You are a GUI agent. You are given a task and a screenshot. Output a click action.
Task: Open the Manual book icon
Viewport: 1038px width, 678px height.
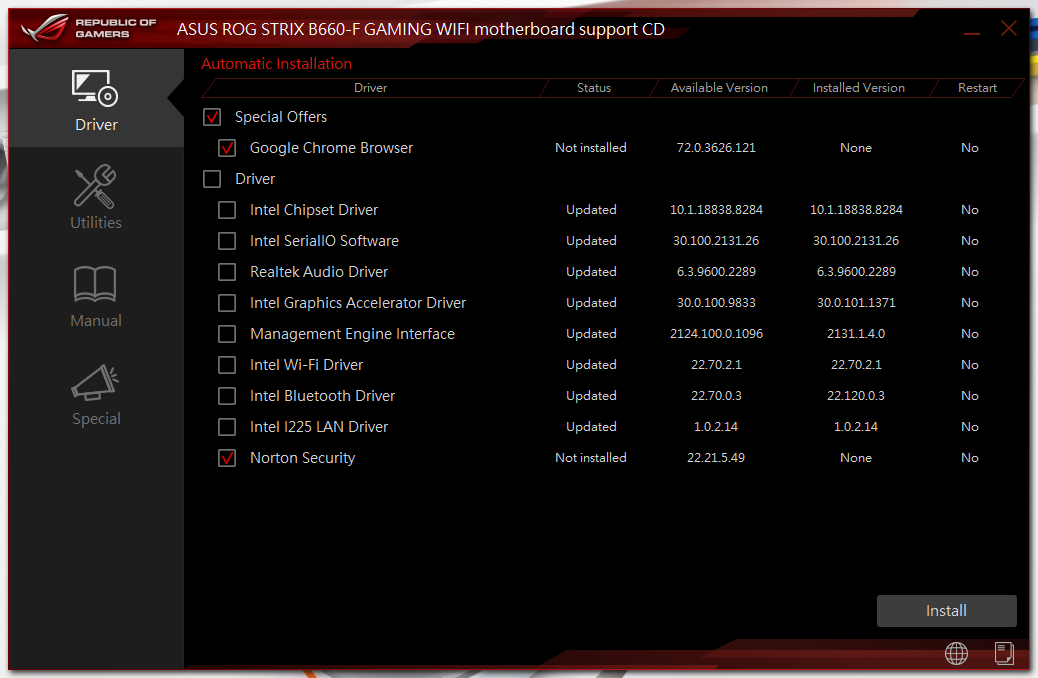coord(96,285)
